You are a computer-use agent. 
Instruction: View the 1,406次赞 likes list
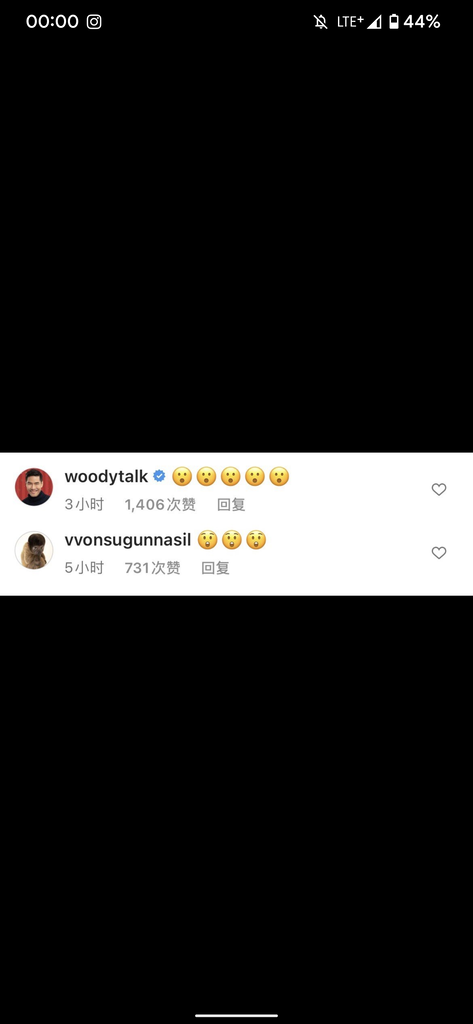[x=160, y=504]
